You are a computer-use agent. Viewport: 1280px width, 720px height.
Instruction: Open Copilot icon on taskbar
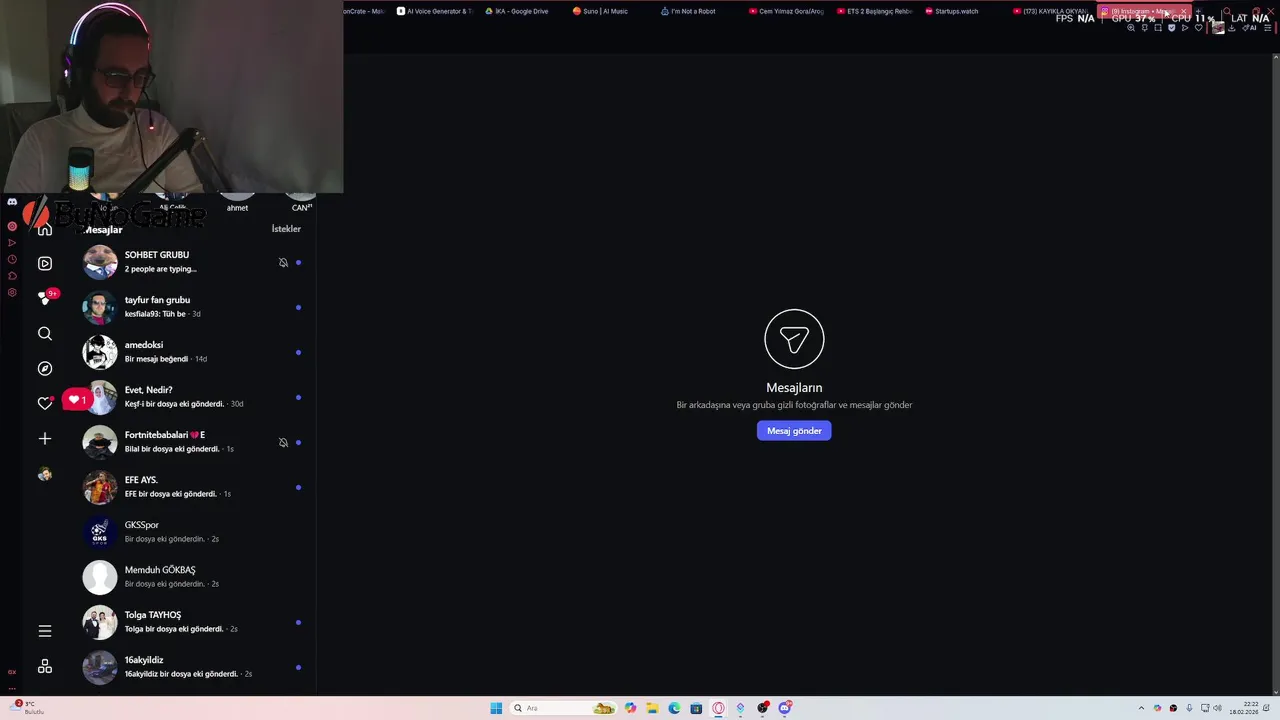630,708
